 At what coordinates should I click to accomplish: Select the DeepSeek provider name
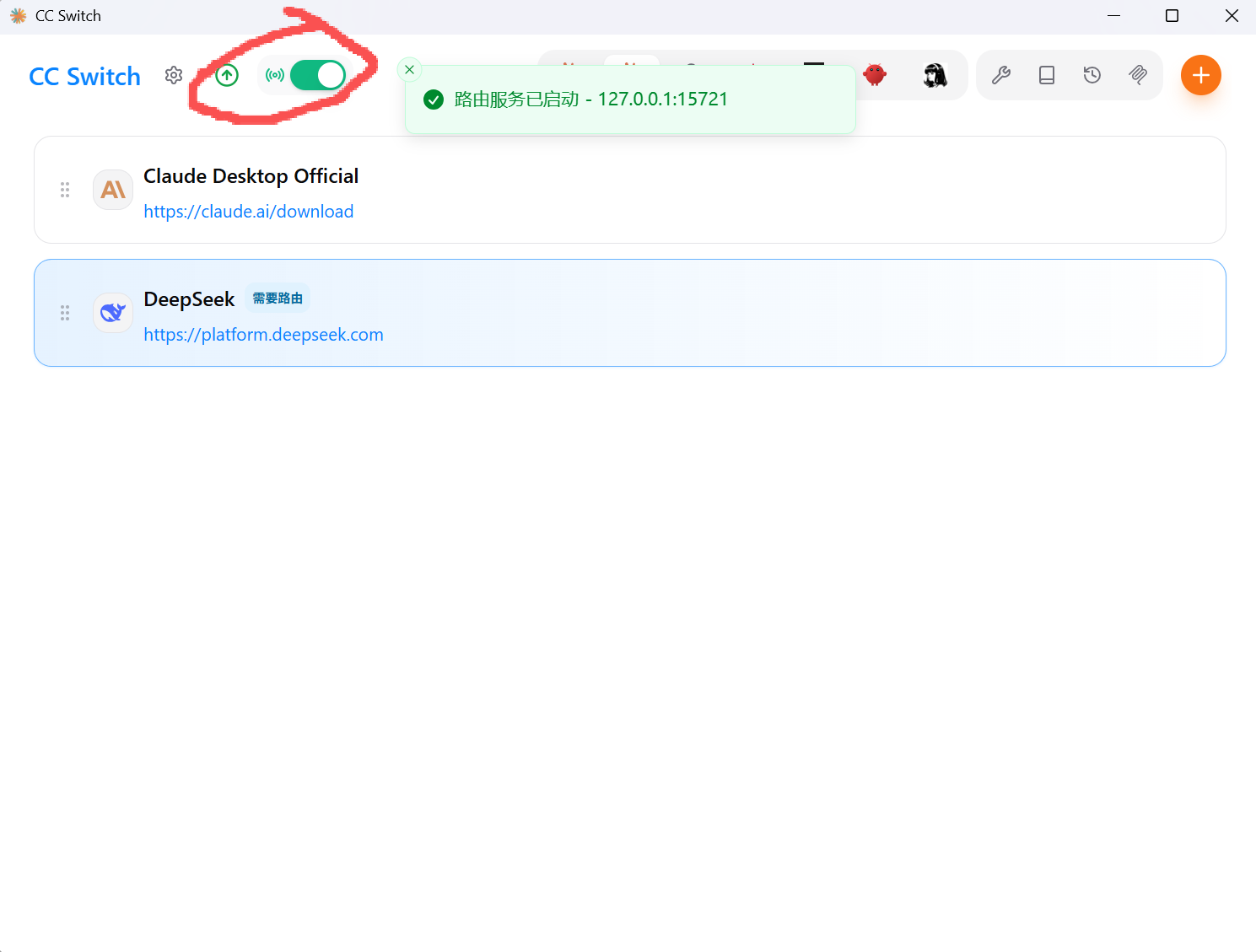point(189,299)
